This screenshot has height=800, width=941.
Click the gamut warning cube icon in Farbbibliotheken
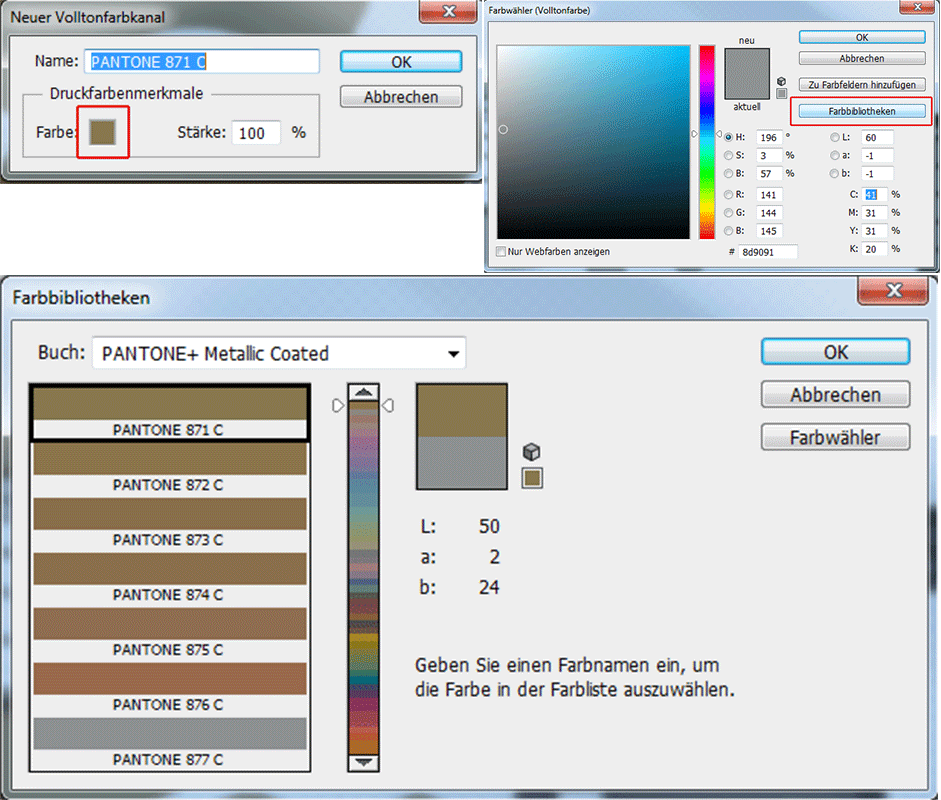[531, 451]
